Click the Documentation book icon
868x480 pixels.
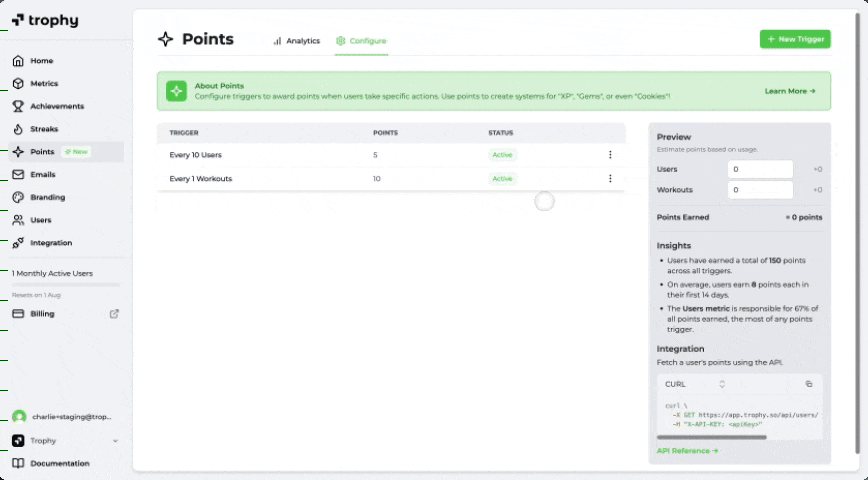coord(18,463)
